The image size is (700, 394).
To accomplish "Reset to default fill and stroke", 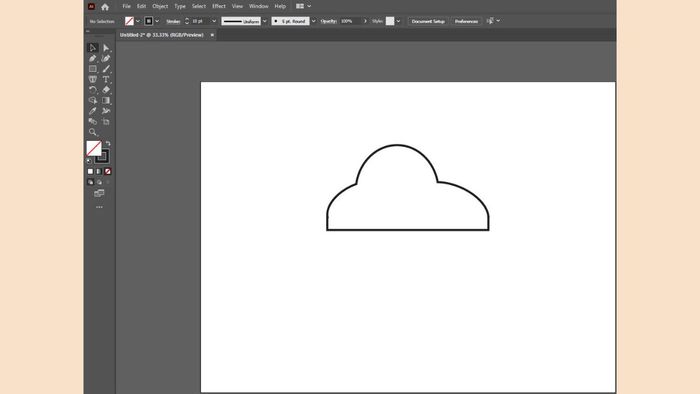I will point(89,161).
